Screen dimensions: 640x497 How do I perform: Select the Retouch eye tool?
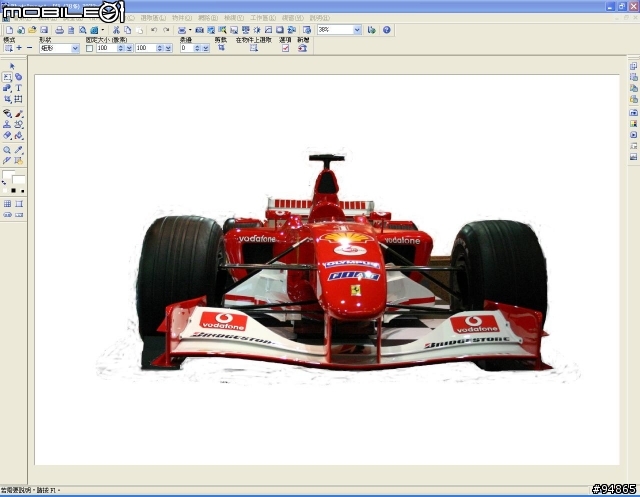[x=7, y=113]
